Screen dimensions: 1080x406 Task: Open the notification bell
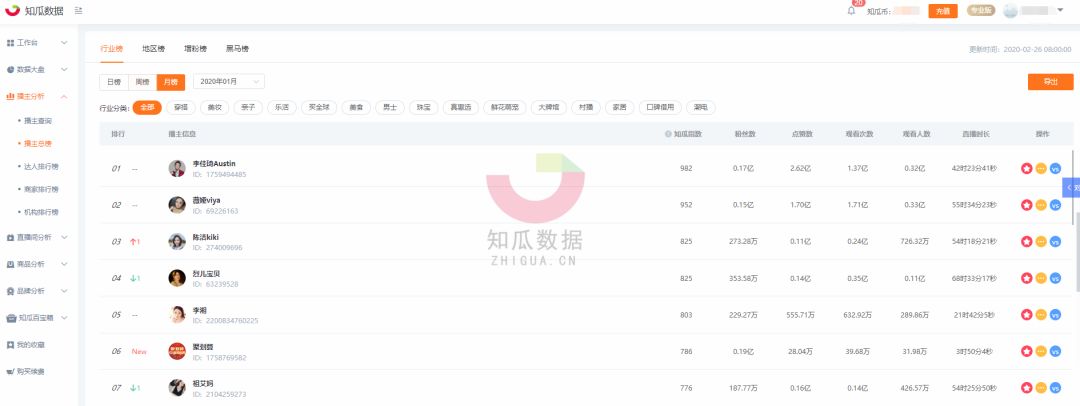click(851, 11)
